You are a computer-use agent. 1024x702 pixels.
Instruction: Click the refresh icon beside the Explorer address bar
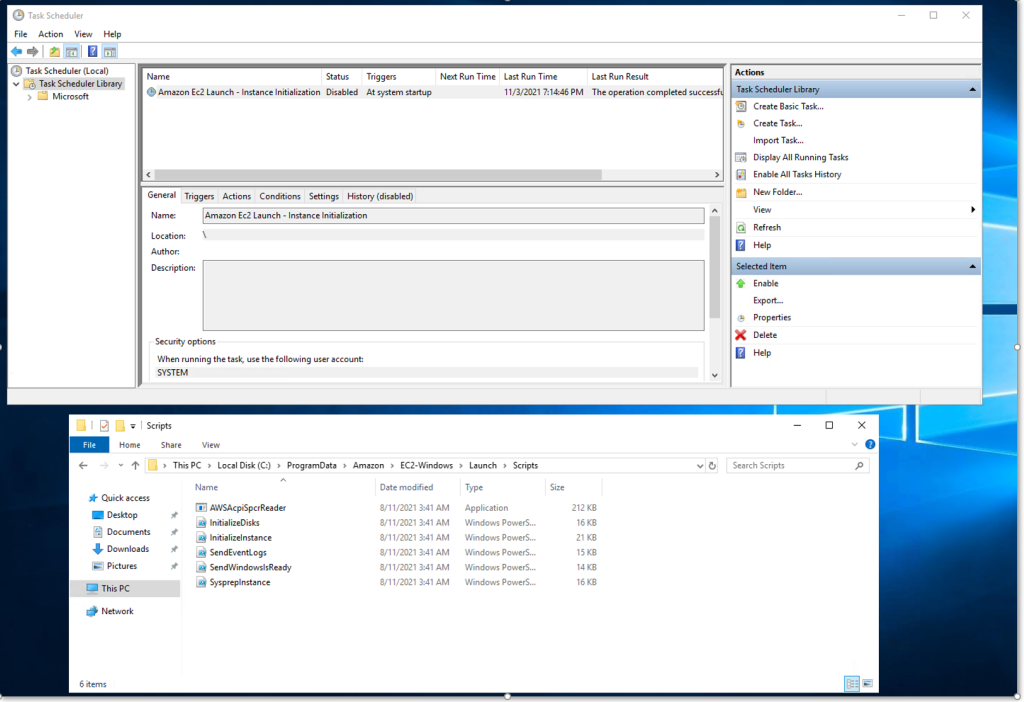point(710,465)
